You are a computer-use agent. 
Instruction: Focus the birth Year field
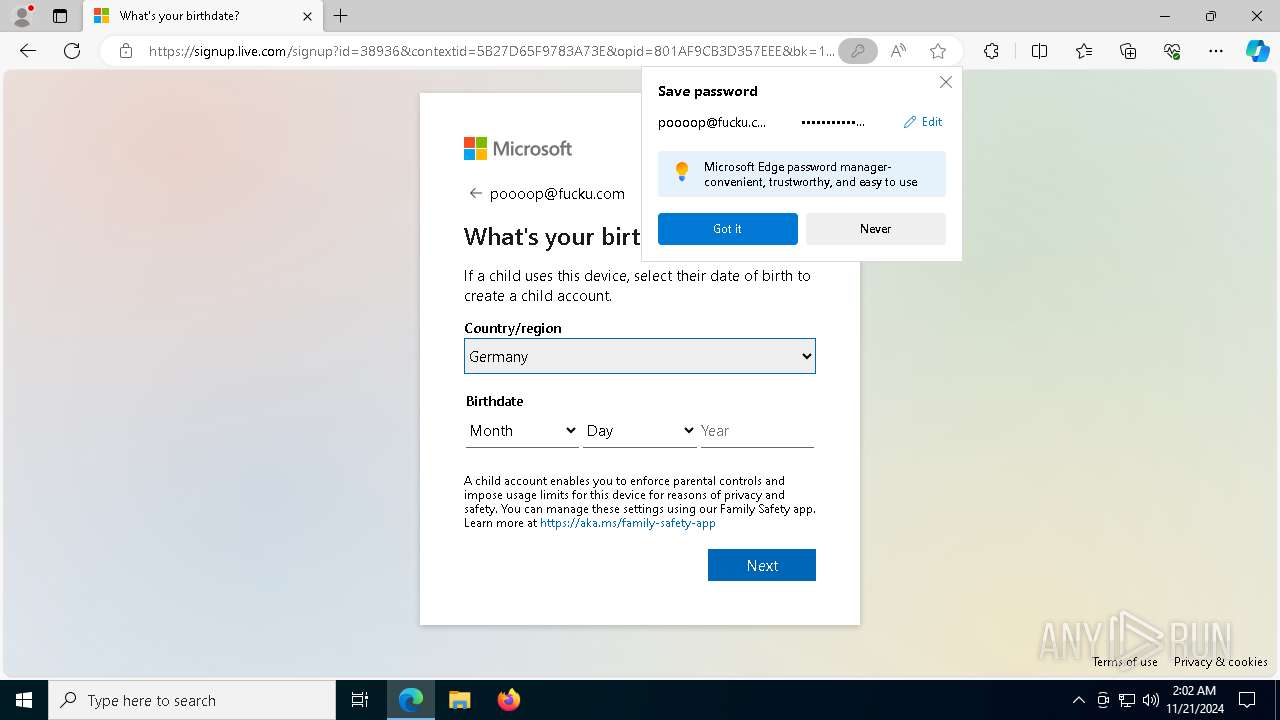757,431
